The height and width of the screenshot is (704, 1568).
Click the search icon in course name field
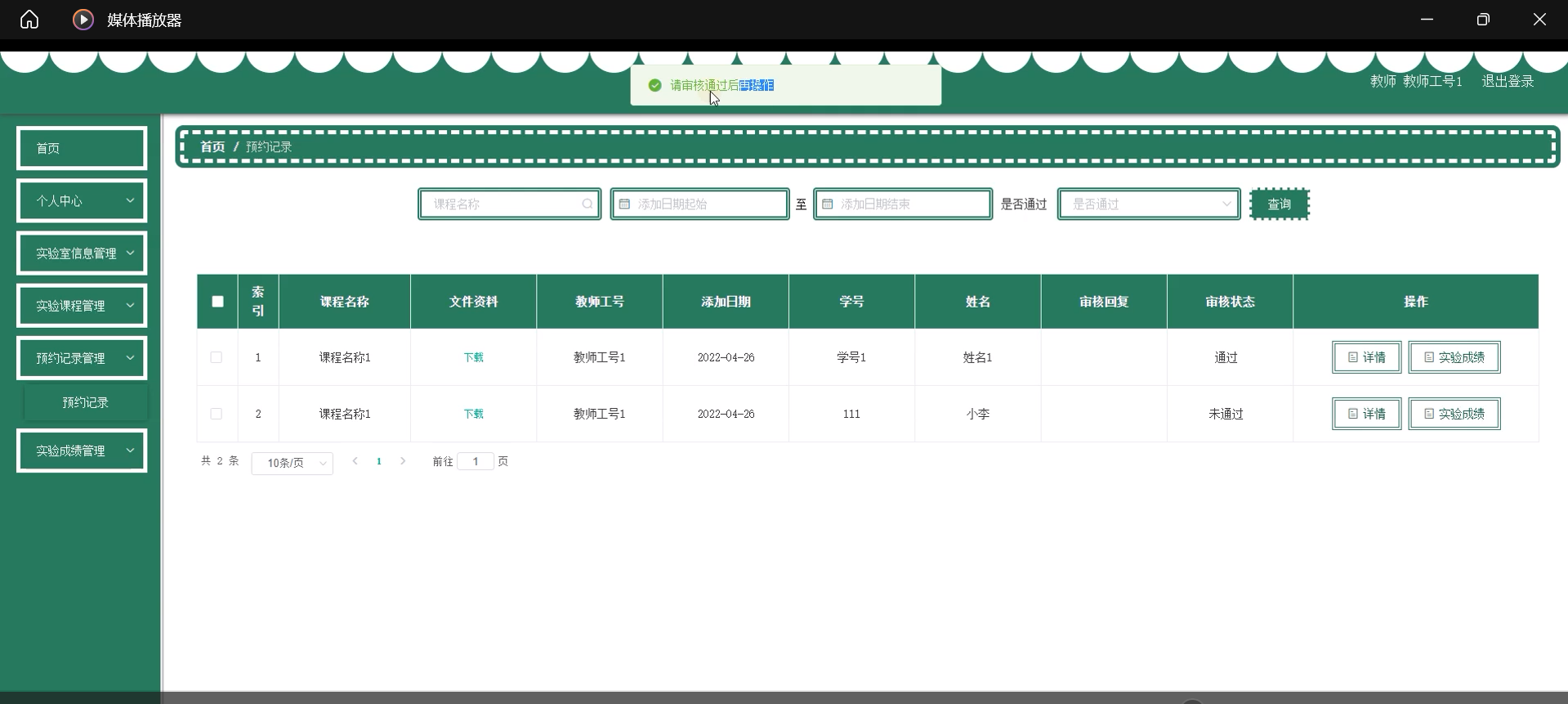coord(587,204)
